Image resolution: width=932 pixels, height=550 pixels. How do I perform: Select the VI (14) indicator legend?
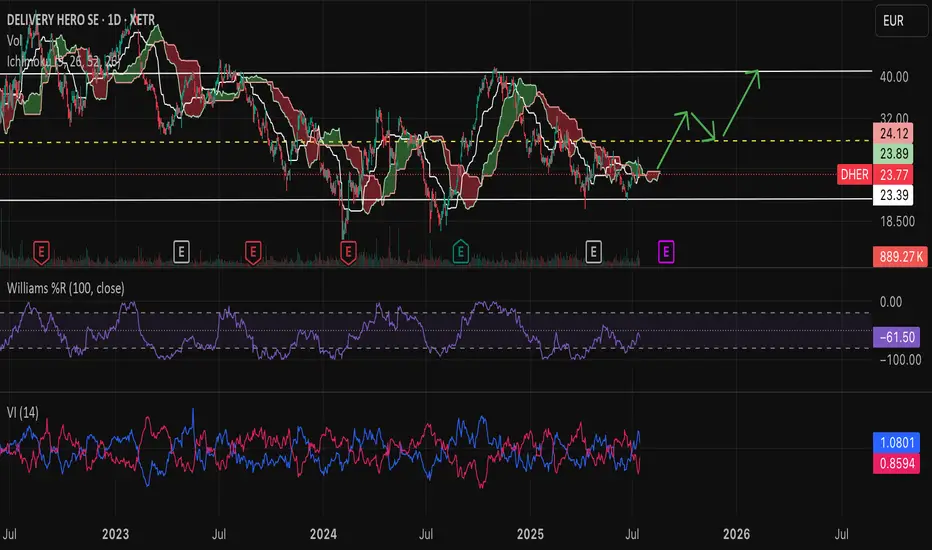[23, 412]
